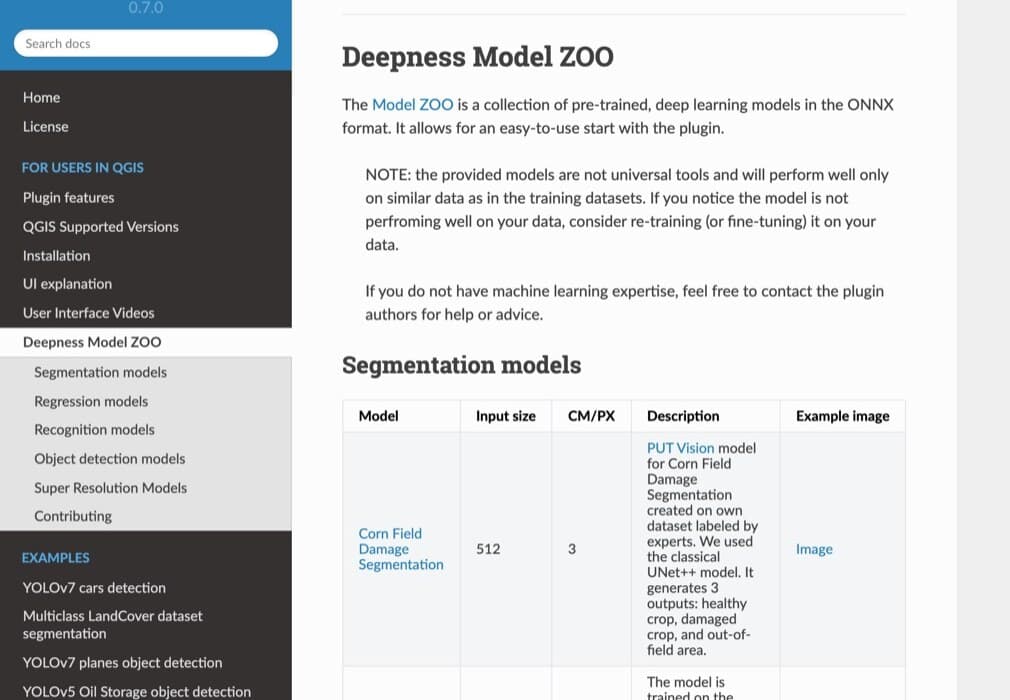Jump to Segmentation models section in sidebar

click(100, 372)
